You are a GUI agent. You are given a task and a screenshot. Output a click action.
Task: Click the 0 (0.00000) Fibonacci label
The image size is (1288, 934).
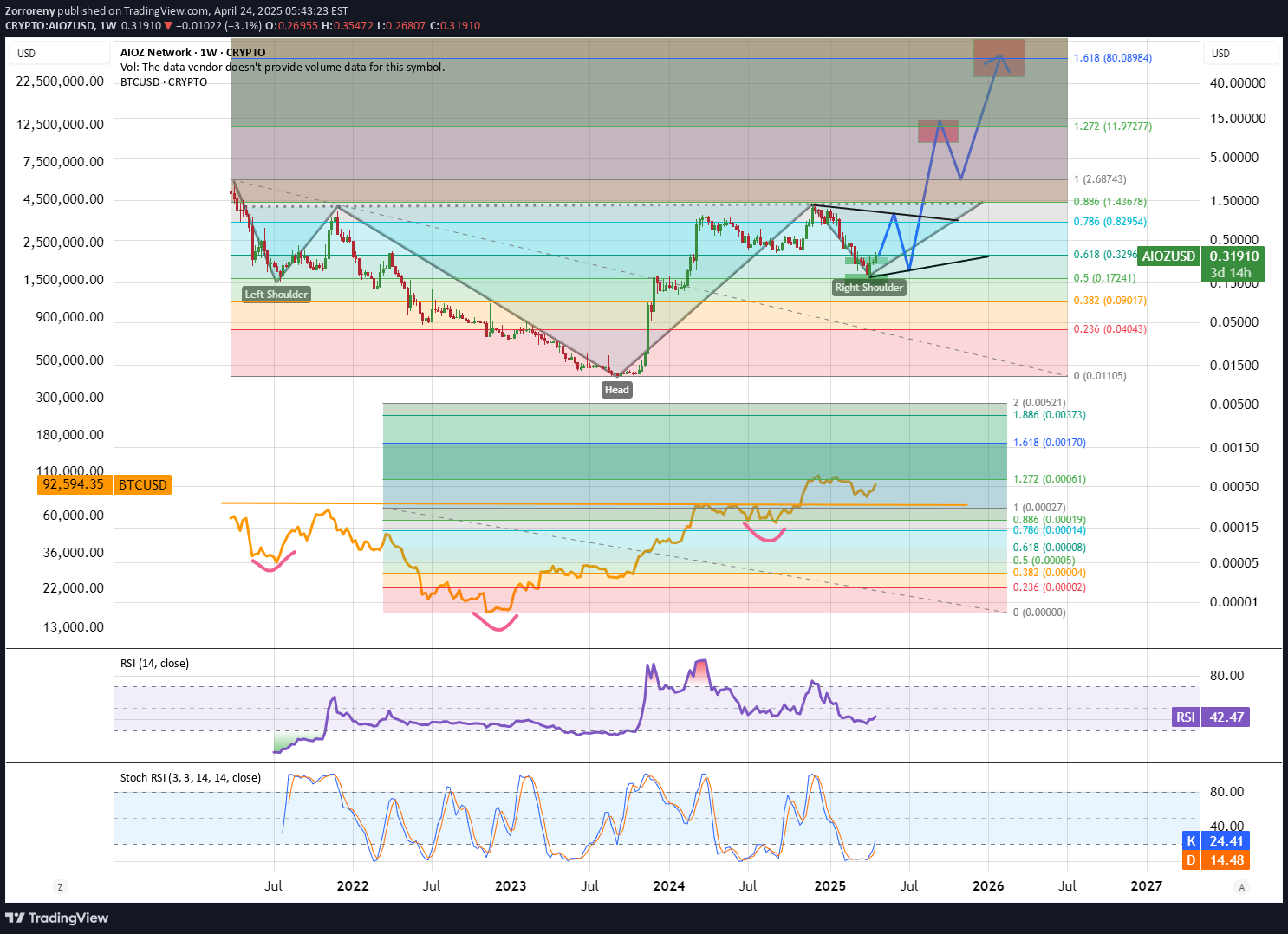[1039, 613]
